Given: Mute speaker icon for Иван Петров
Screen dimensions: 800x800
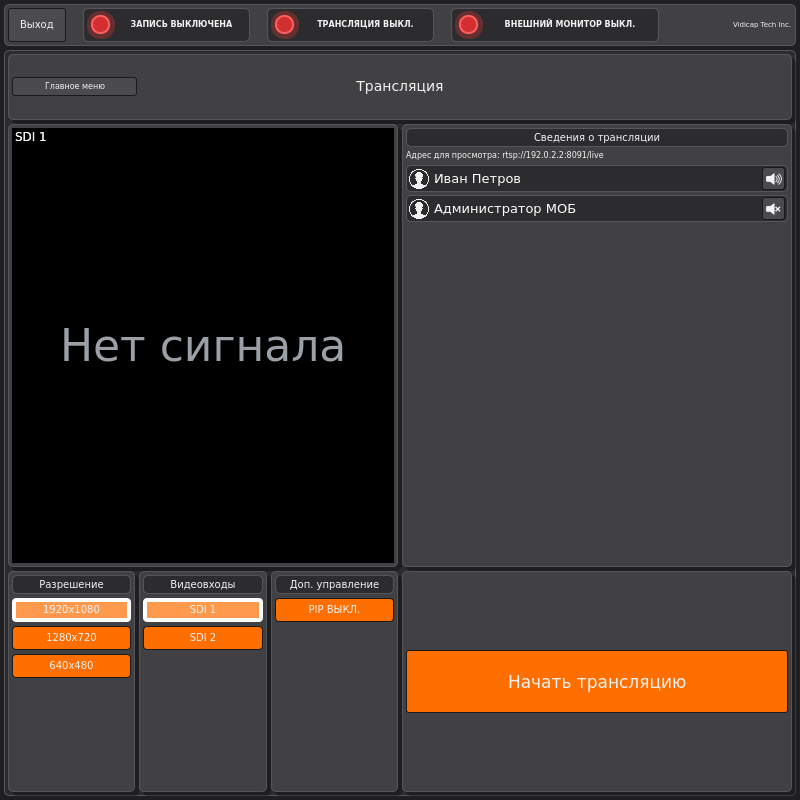Looking at the screenshot, I should click(x=773, y=179).
